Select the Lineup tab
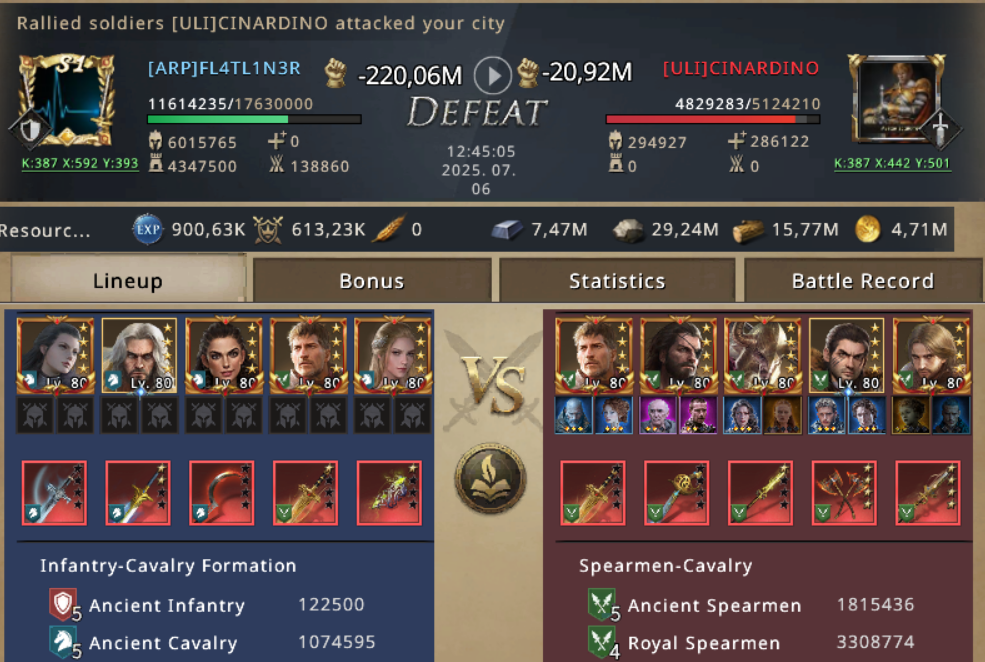 pos(128,279)
